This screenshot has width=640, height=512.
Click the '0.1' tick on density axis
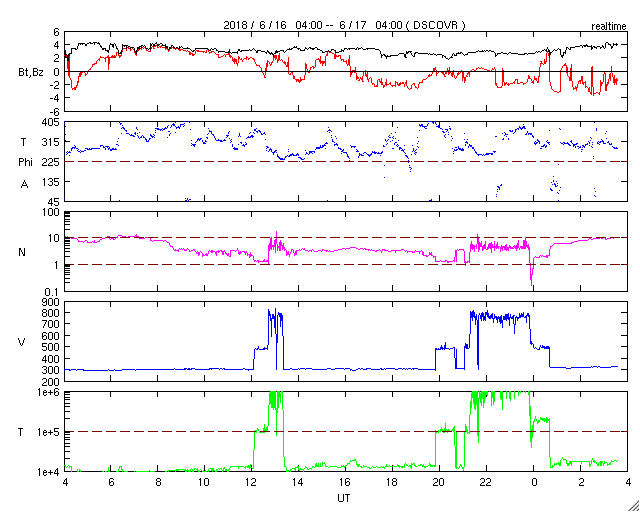[x=53, y=292]
